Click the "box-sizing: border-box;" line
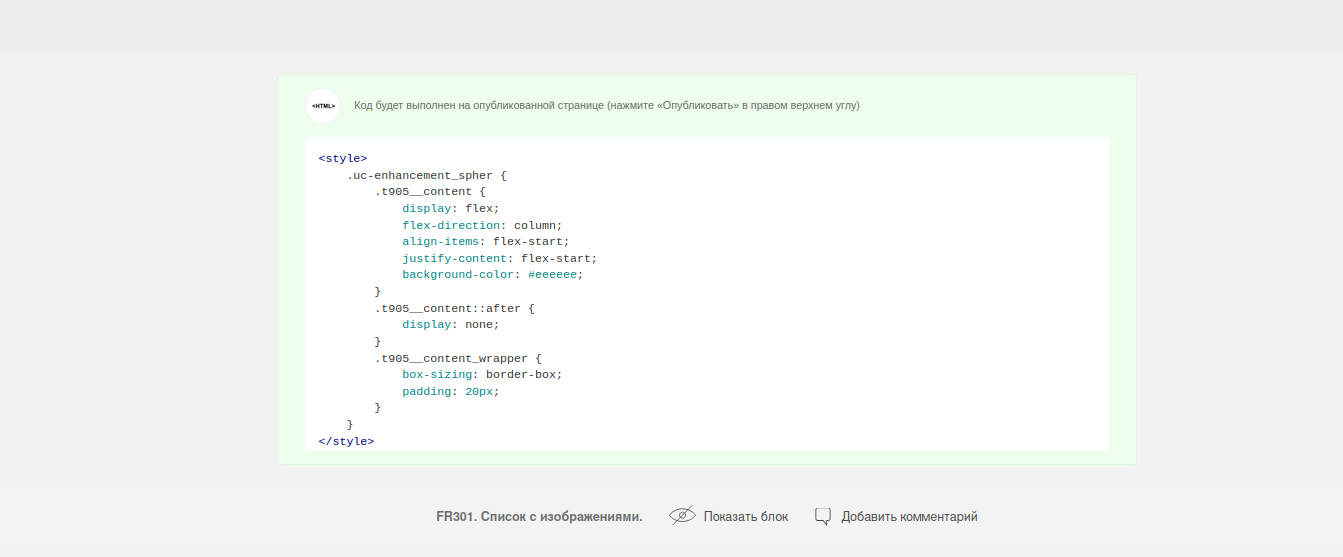Viewport: 1343px width, 557px height. click(483, 374)
